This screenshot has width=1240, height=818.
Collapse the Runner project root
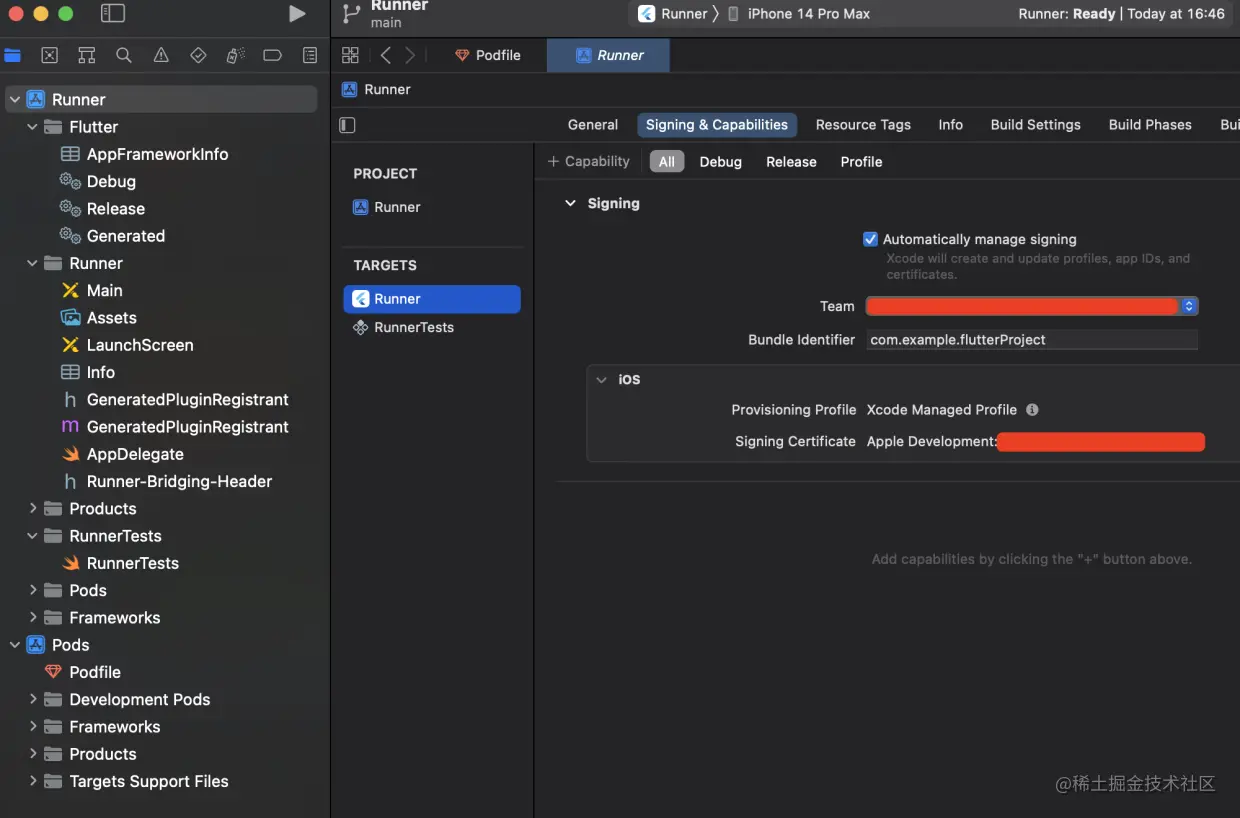(x=14, y=99)
